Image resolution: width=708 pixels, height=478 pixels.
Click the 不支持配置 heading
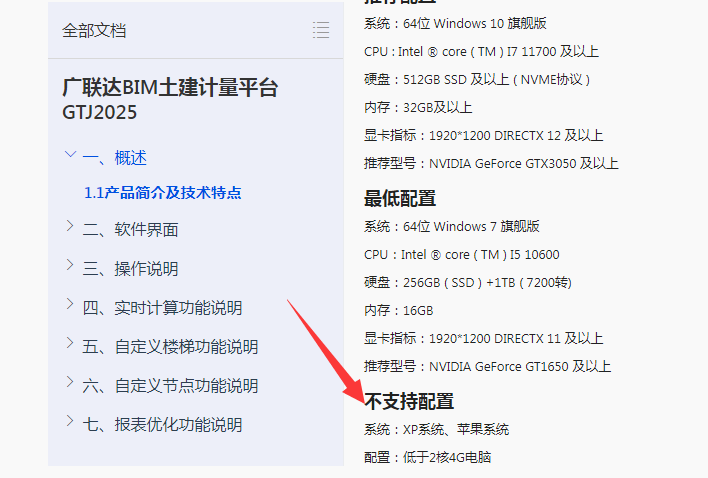point(409,401)
